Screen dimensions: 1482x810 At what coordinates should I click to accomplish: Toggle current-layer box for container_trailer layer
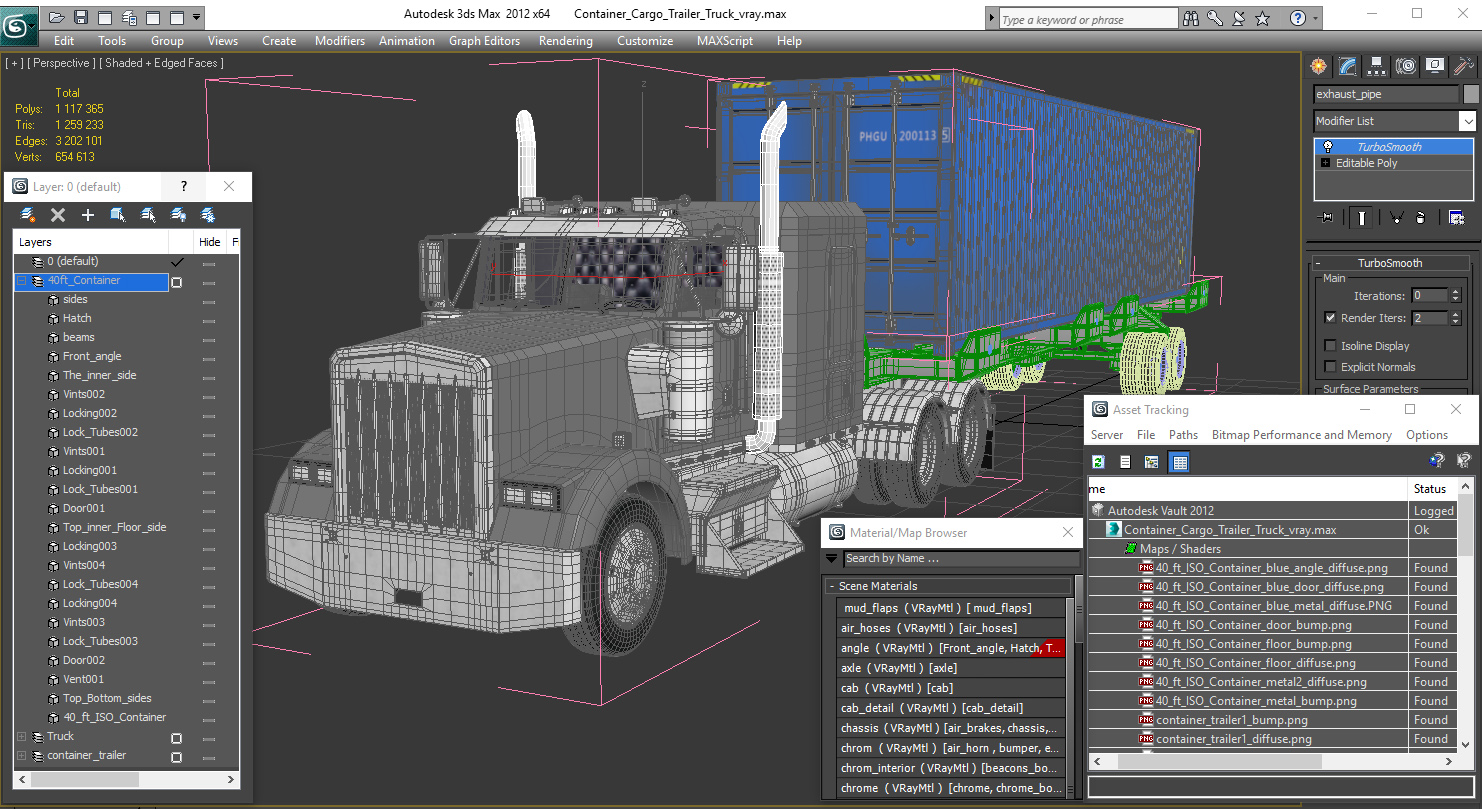point(177,757)
